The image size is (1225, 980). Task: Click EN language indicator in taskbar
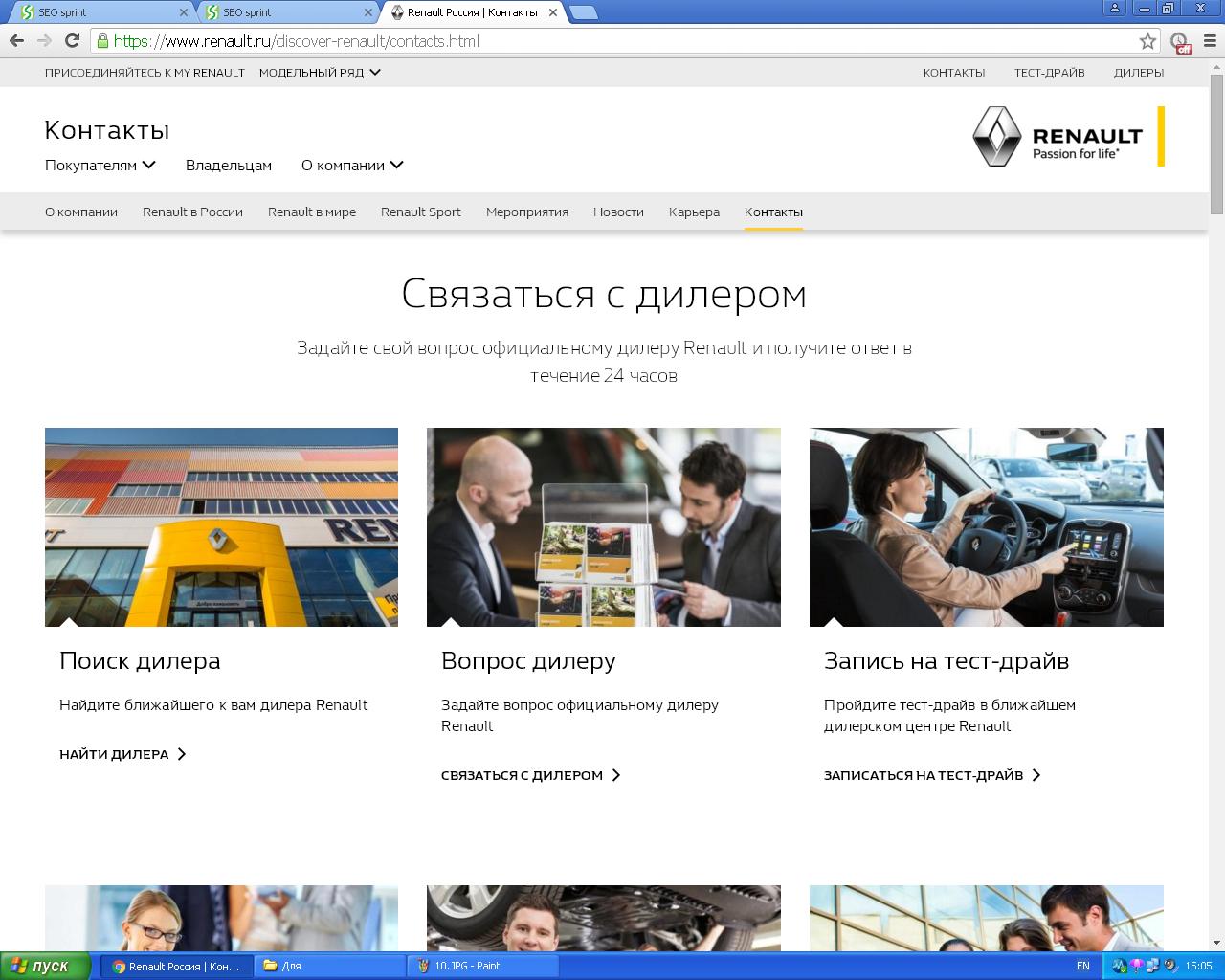tap(1082, 966)
